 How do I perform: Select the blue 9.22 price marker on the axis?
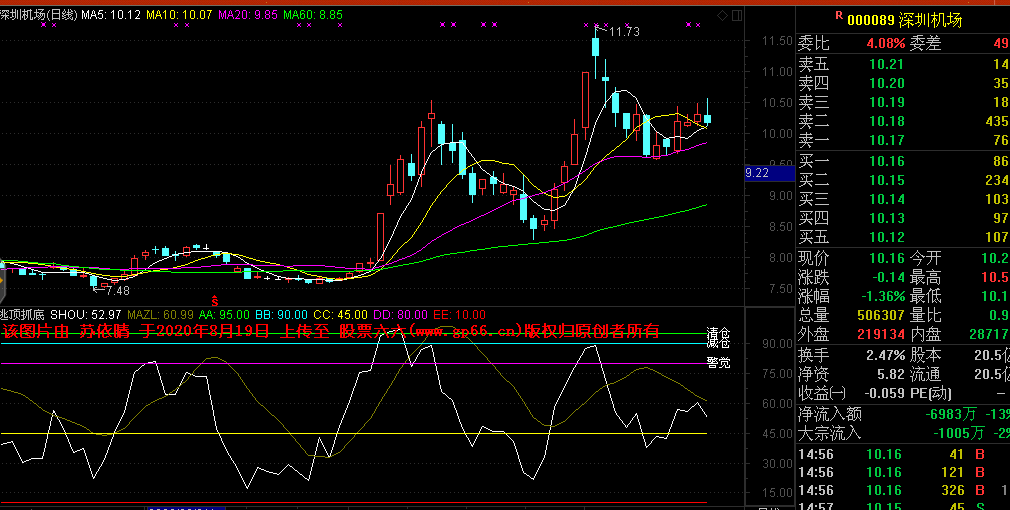pos(770,173)
